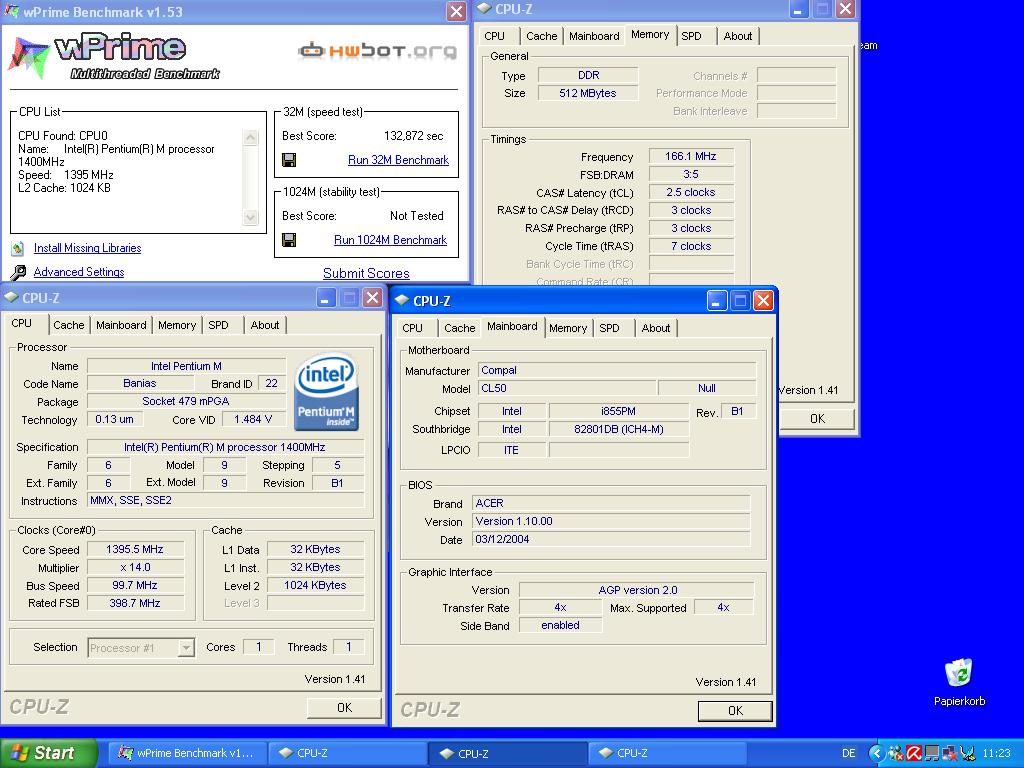
Task: Open Cache tab in Memory CPU-Z window
Action: click(541, 36)
